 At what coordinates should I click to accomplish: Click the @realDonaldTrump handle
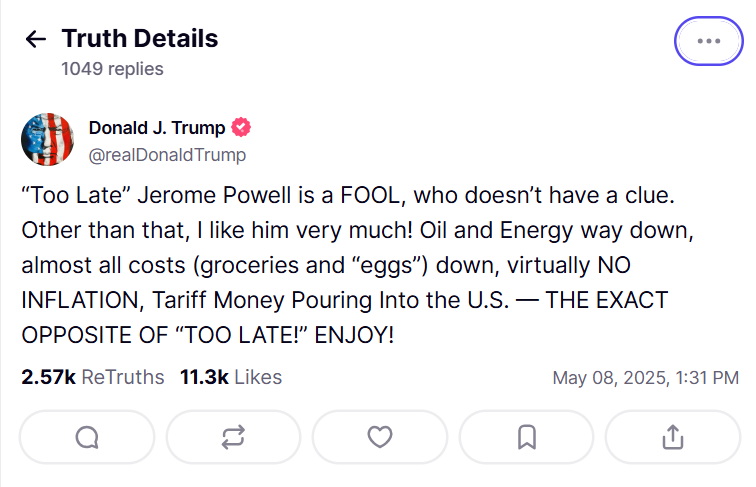[x=167, y=155]
